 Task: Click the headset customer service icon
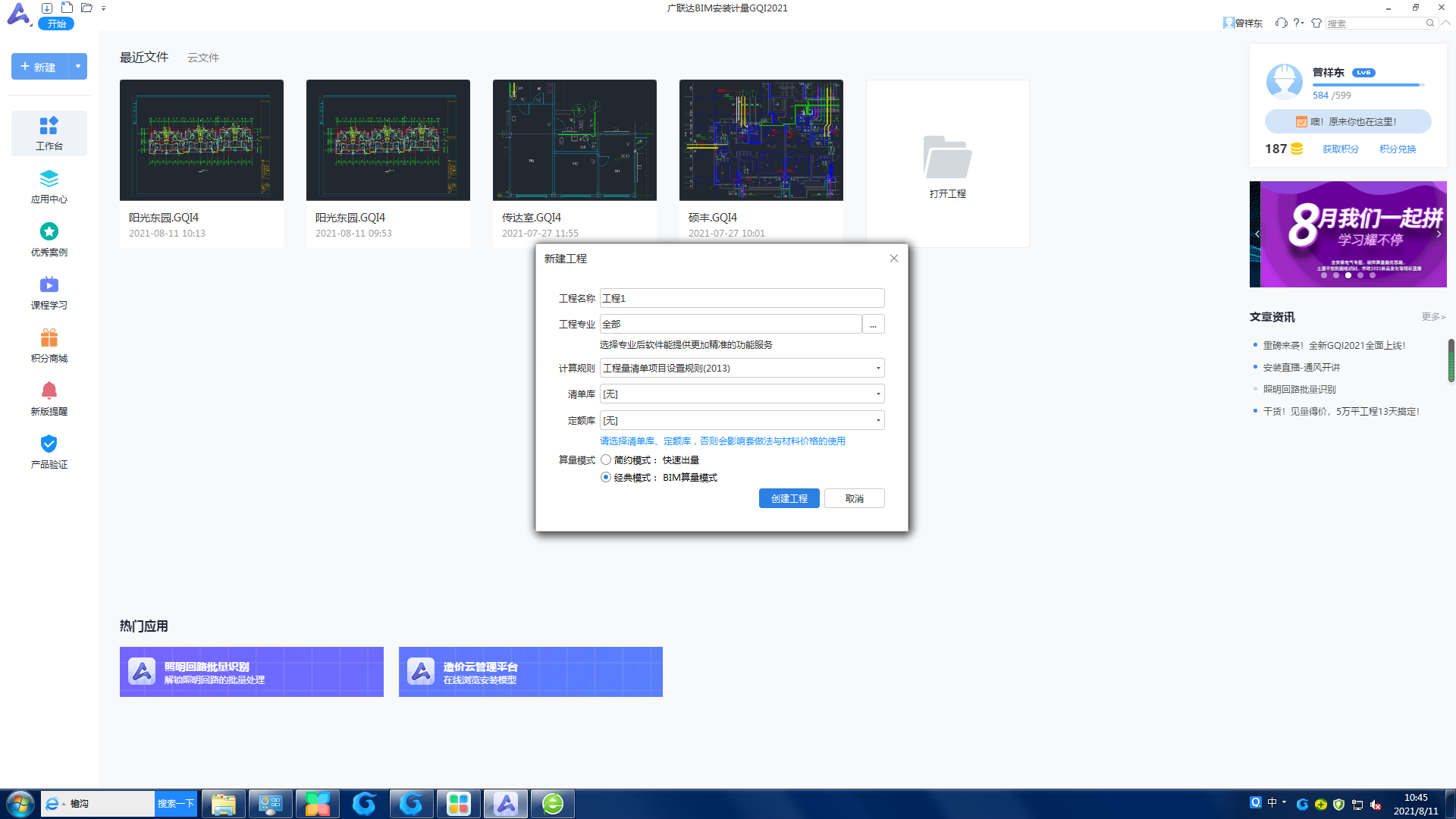coord(1281,23)
